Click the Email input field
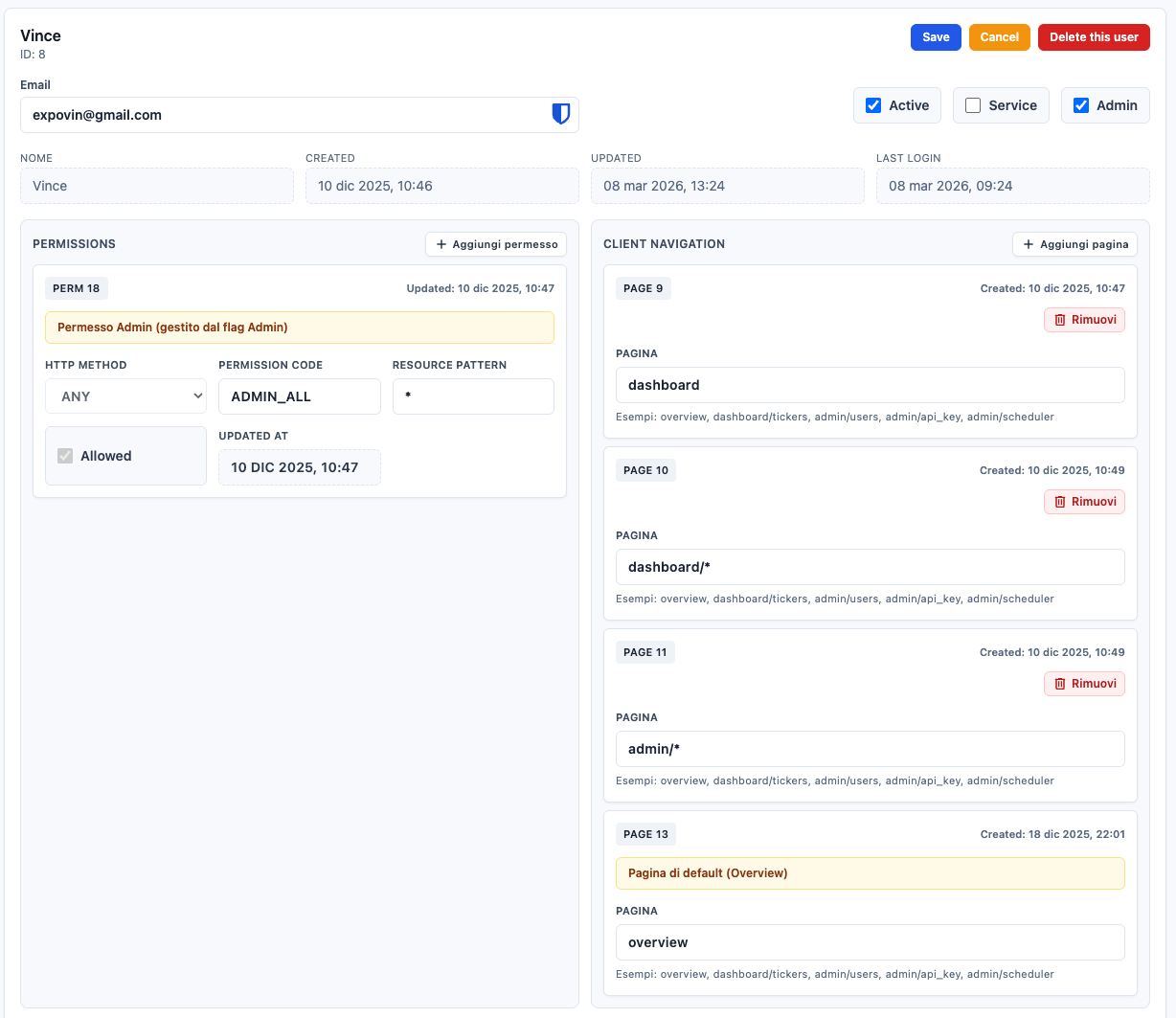This screenshot has width=1176, height=1018. point(283,115)
